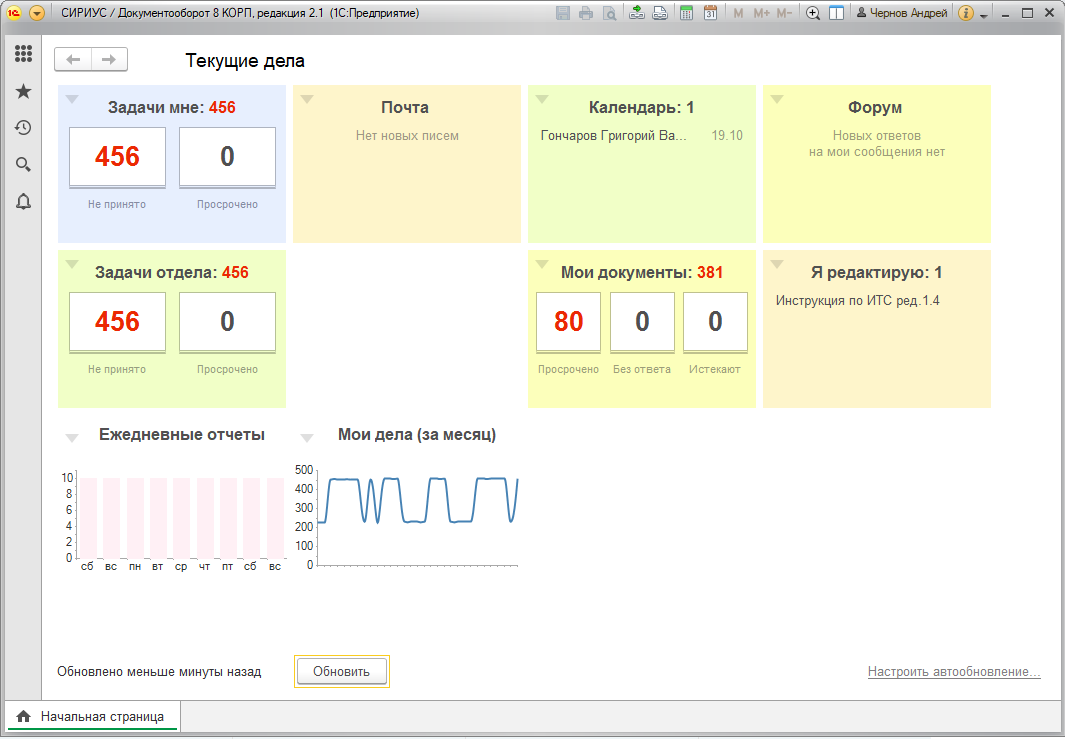Expand the Задачи мне widget triangle
The height and width of the screenshot is (739, 1065).
(x=72, y=99)
